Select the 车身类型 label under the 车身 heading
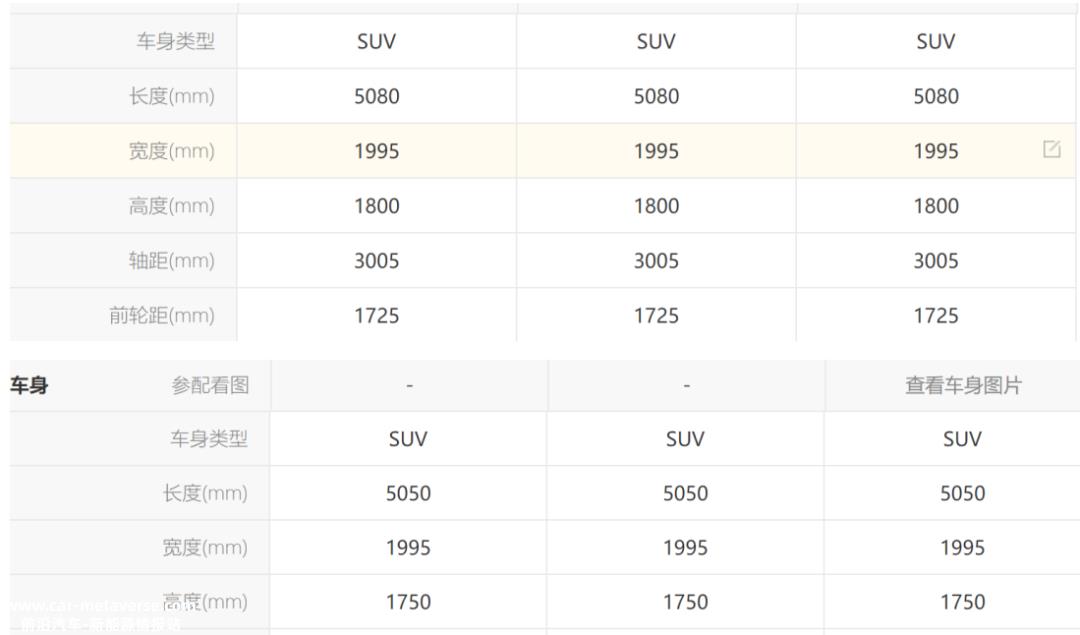The width and height of the screenshot is (1080, 635). point(209,439)
